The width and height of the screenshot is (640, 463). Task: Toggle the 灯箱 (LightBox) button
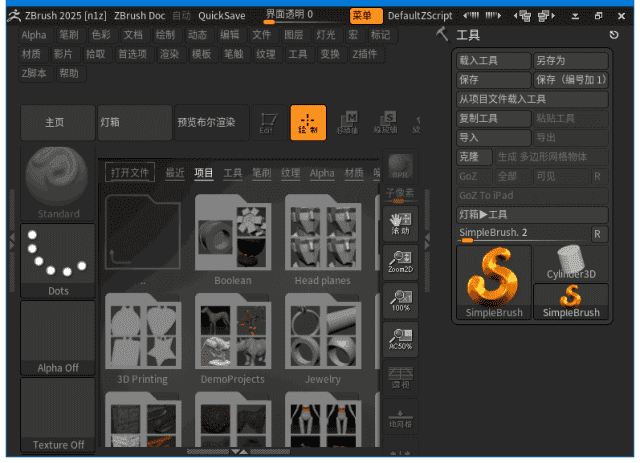pyautogui.click(x=135, y=122)
